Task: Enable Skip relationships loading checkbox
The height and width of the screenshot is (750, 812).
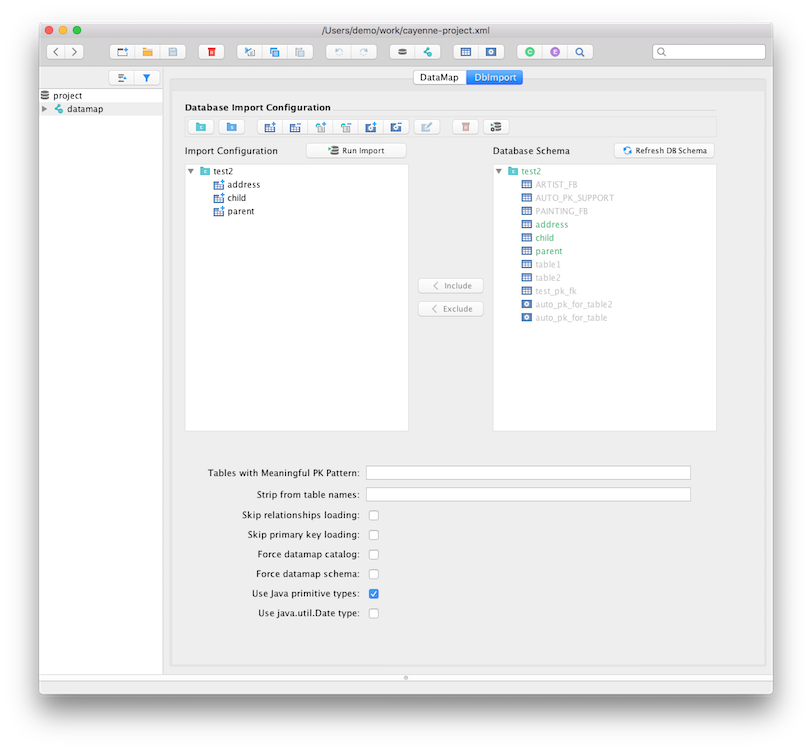Action: click(x=374, y=515)
